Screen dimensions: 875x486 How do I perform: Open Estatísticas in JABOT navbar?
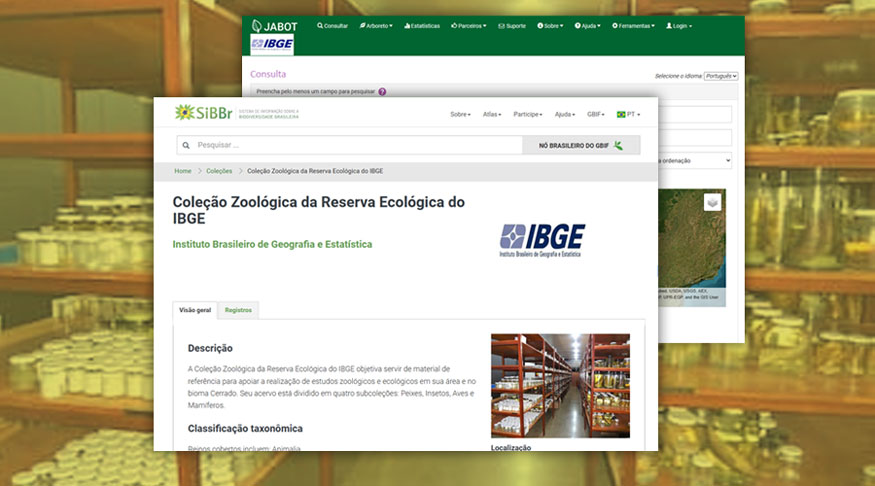click(422, 26)
